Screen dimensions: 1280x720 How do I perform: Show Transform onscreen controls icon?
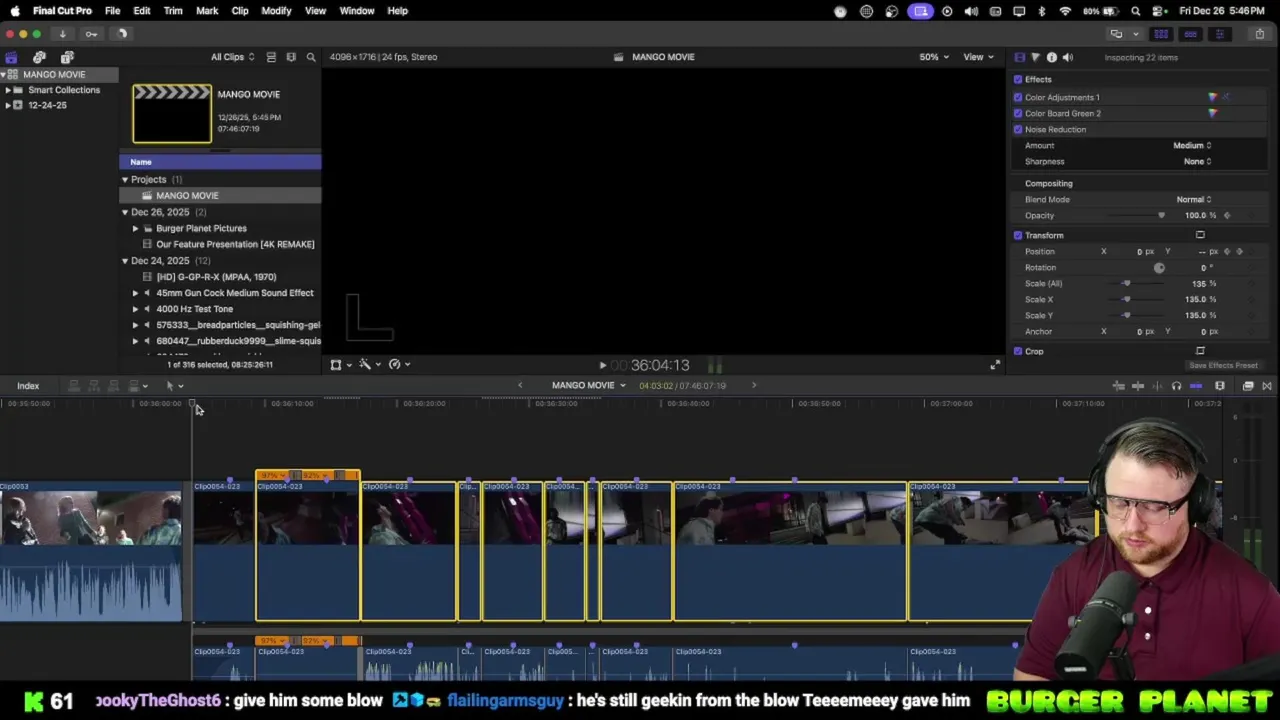tap(1200, 235)
